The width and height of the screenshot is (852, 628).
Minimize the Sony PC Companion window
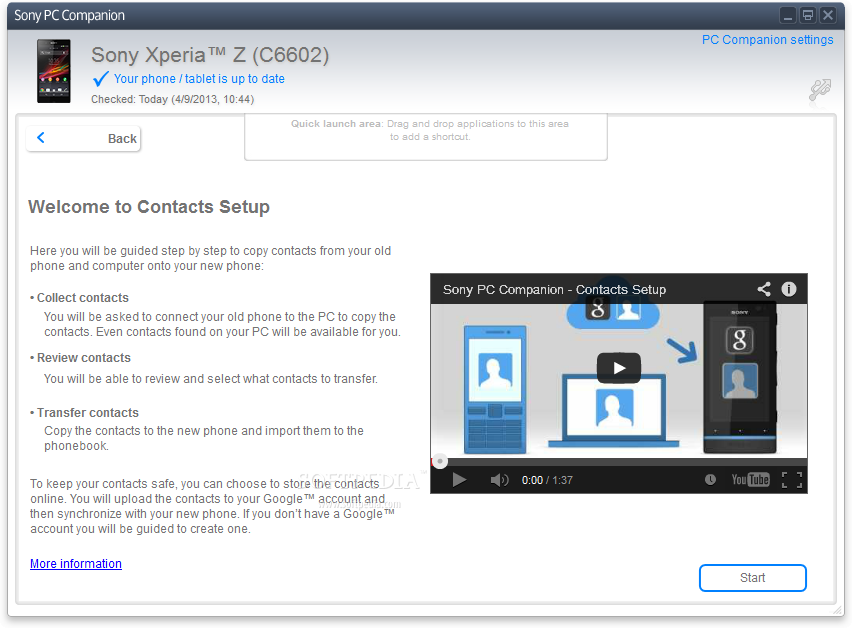click(788, 15)
